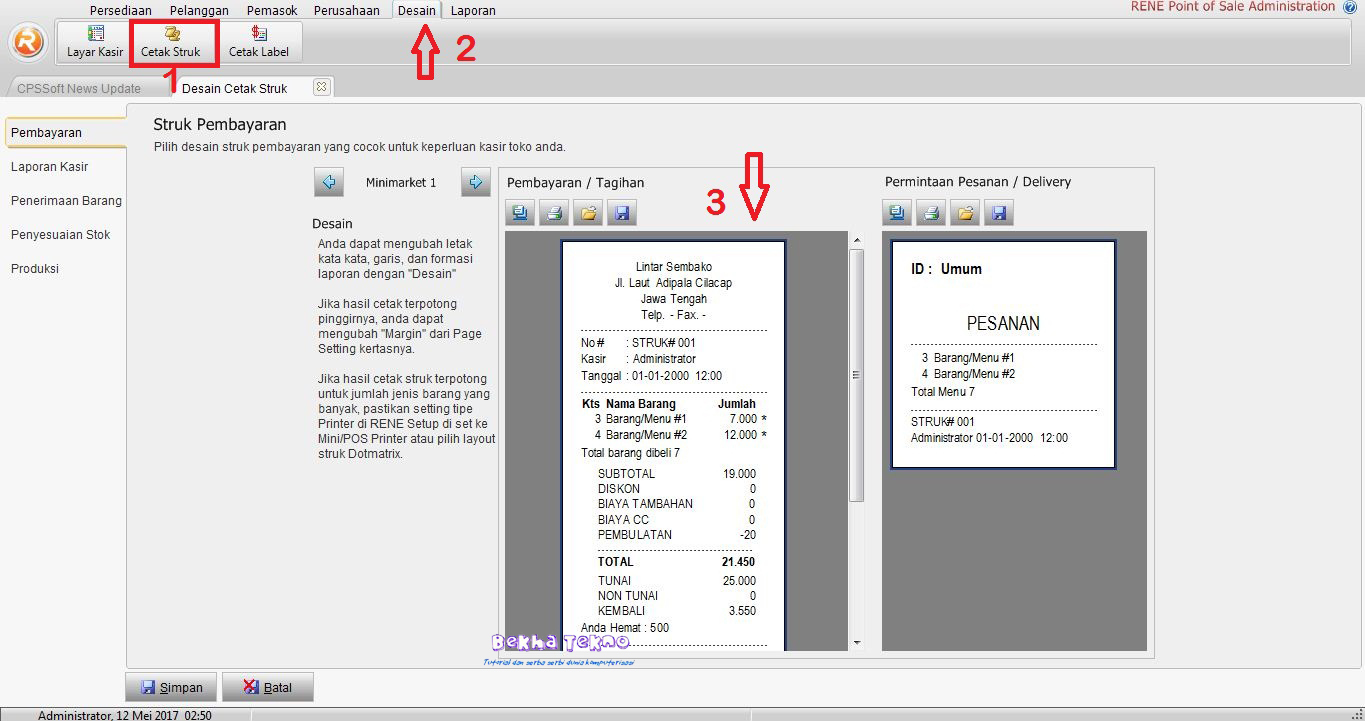Click the status bar 'Administrator, 12 Mei 2017 02:50'

[125, 715]
